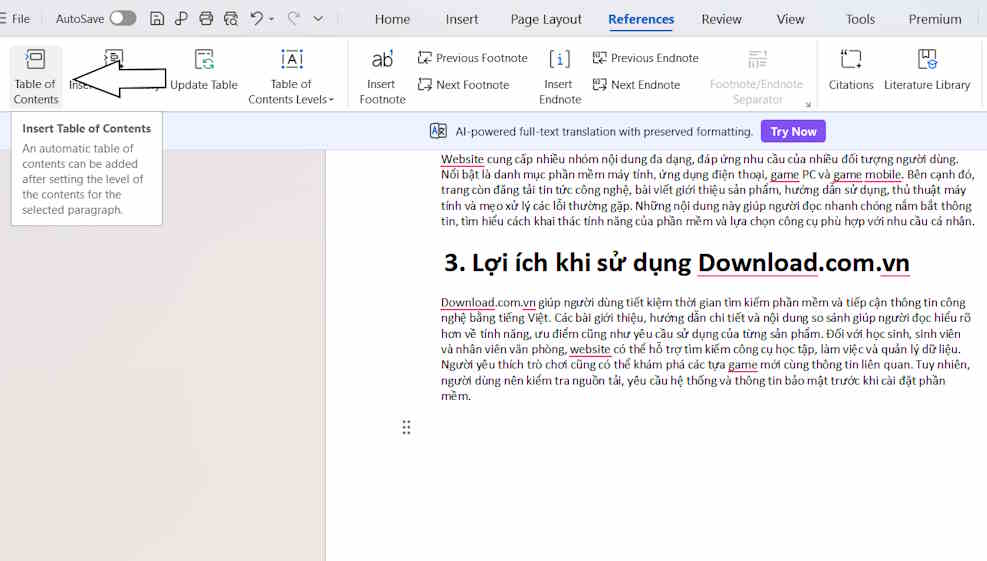Go to Next Footnote
Image resolution: width=987 pixels, height=561 pixels.
coord(463,84)
